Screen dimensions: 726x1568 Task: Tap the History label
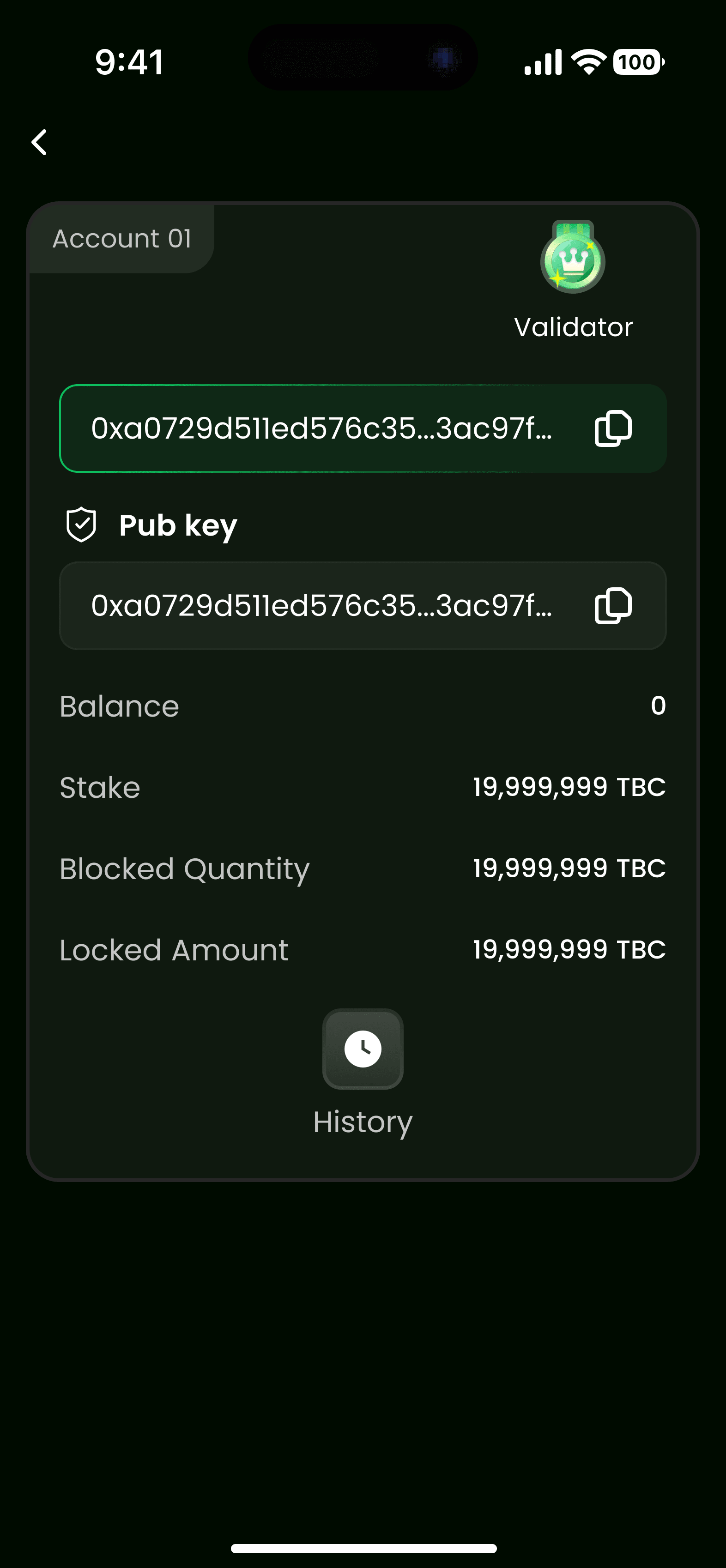[x=363, y=1121]
